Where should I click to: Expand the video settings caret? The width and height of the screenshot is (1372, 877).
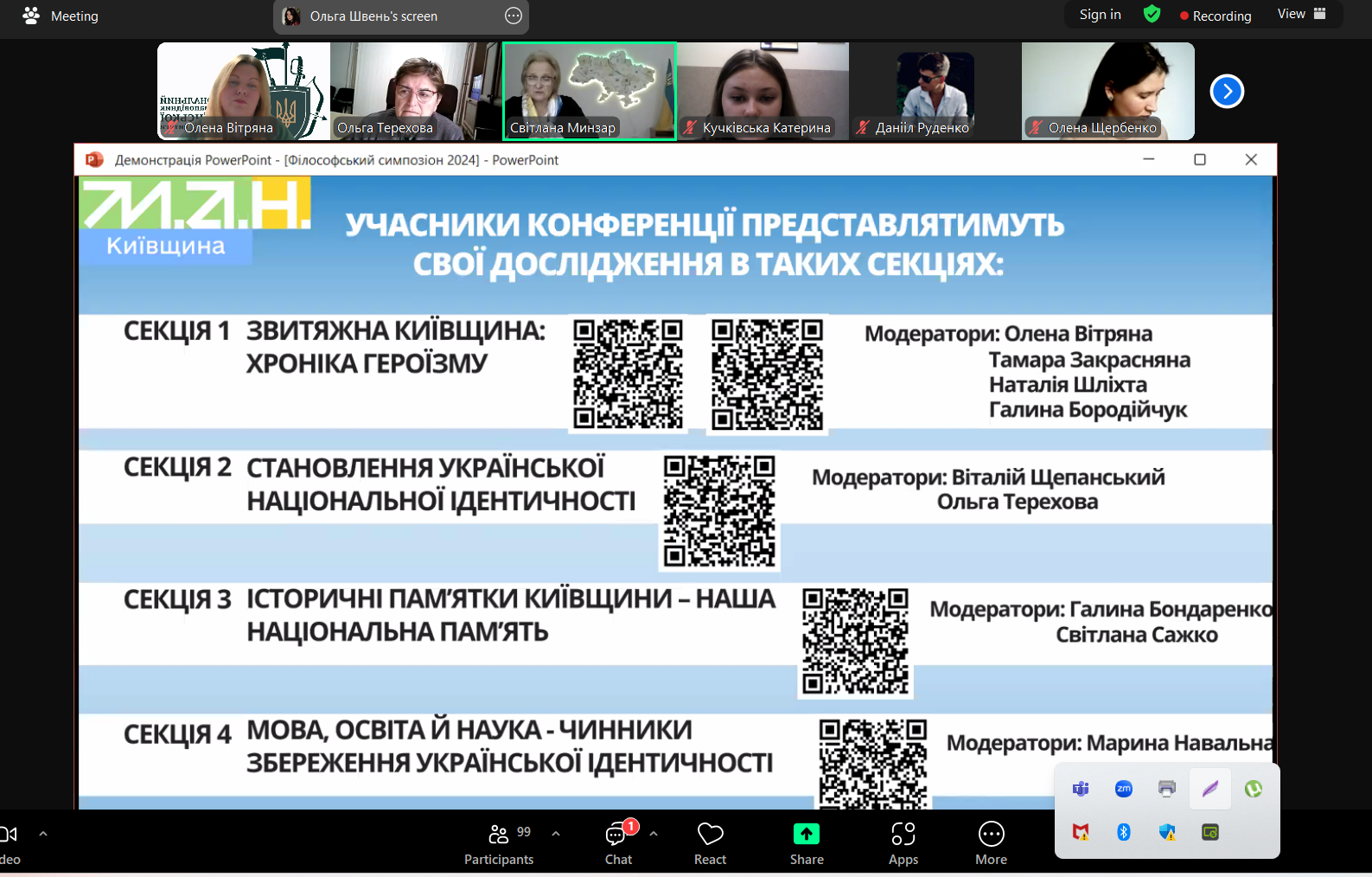(x=43, y=834)
